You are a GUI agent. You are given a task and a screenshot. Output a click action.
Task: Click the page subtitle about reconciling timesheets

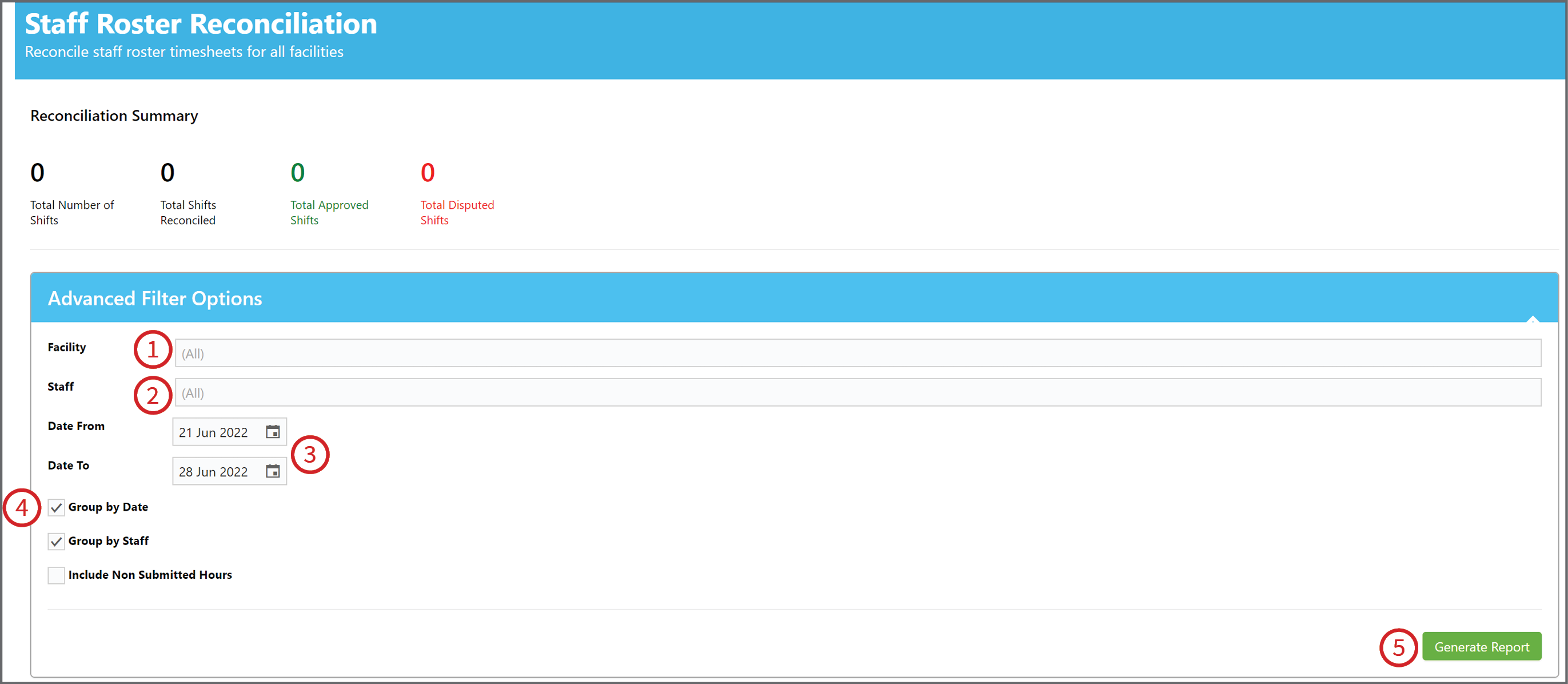coord(184,52)
